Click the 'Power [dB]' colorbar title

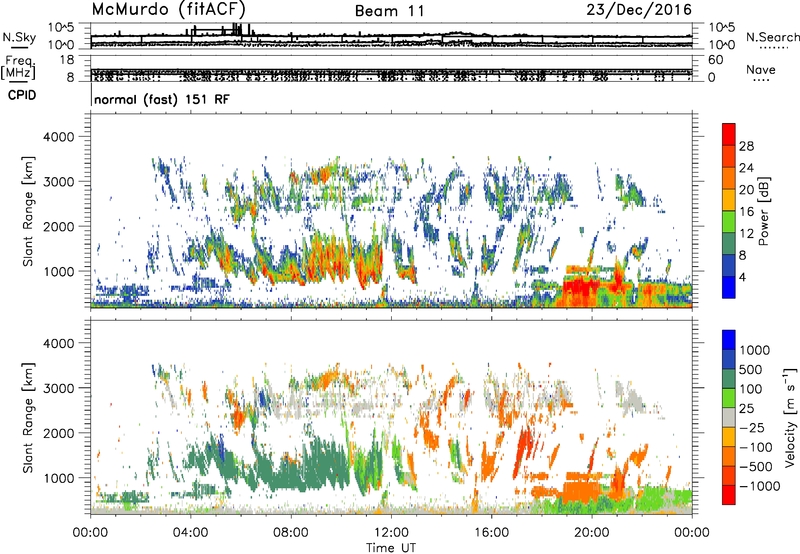[x=763, y=211]
